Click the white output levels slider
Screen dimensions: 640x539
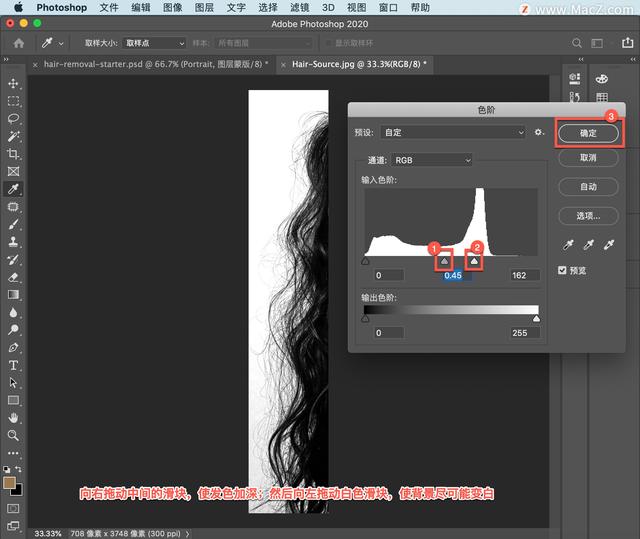click(536, 319)
